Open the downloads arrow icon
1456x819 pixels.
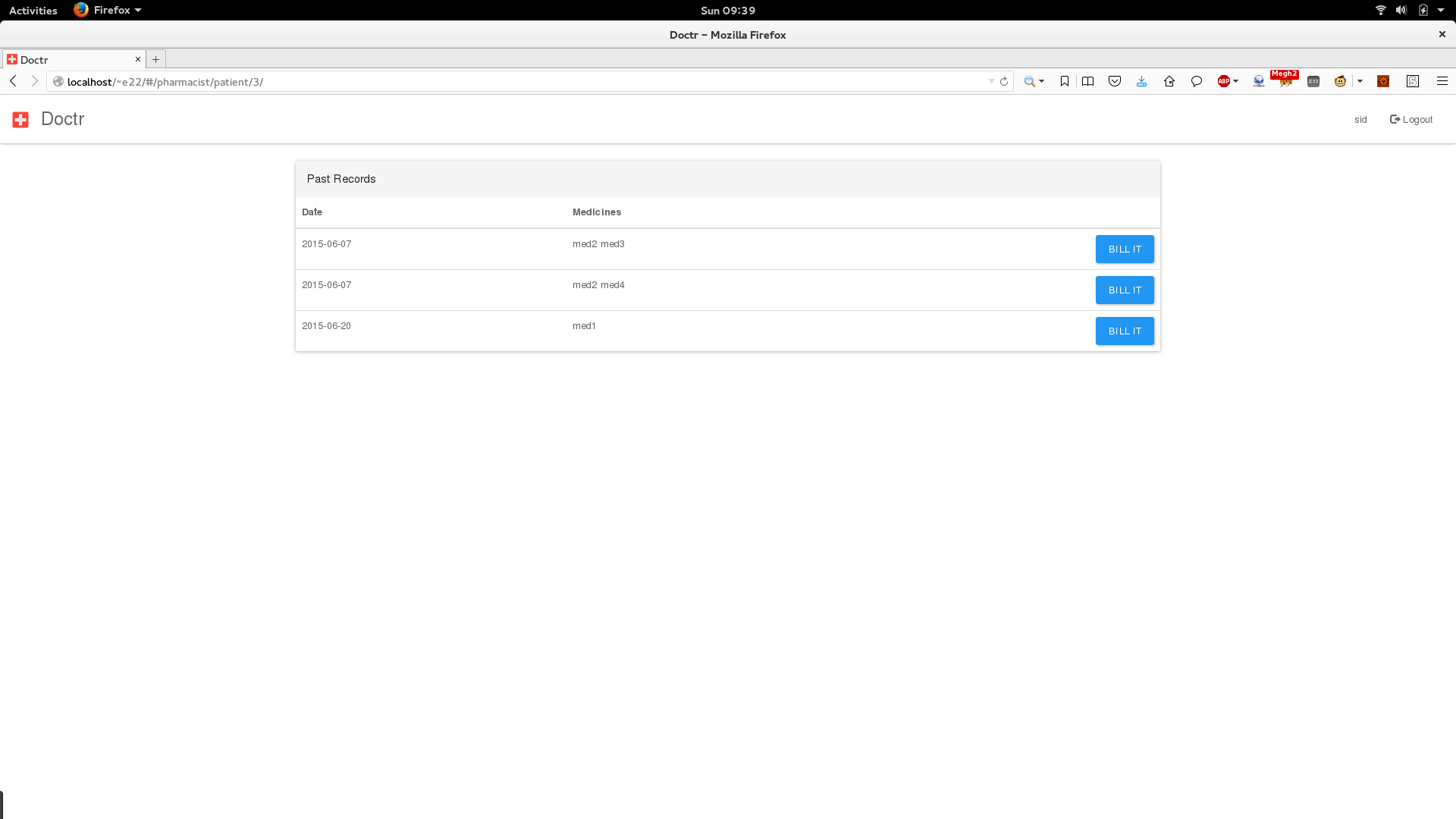(x=1141, y=81)
